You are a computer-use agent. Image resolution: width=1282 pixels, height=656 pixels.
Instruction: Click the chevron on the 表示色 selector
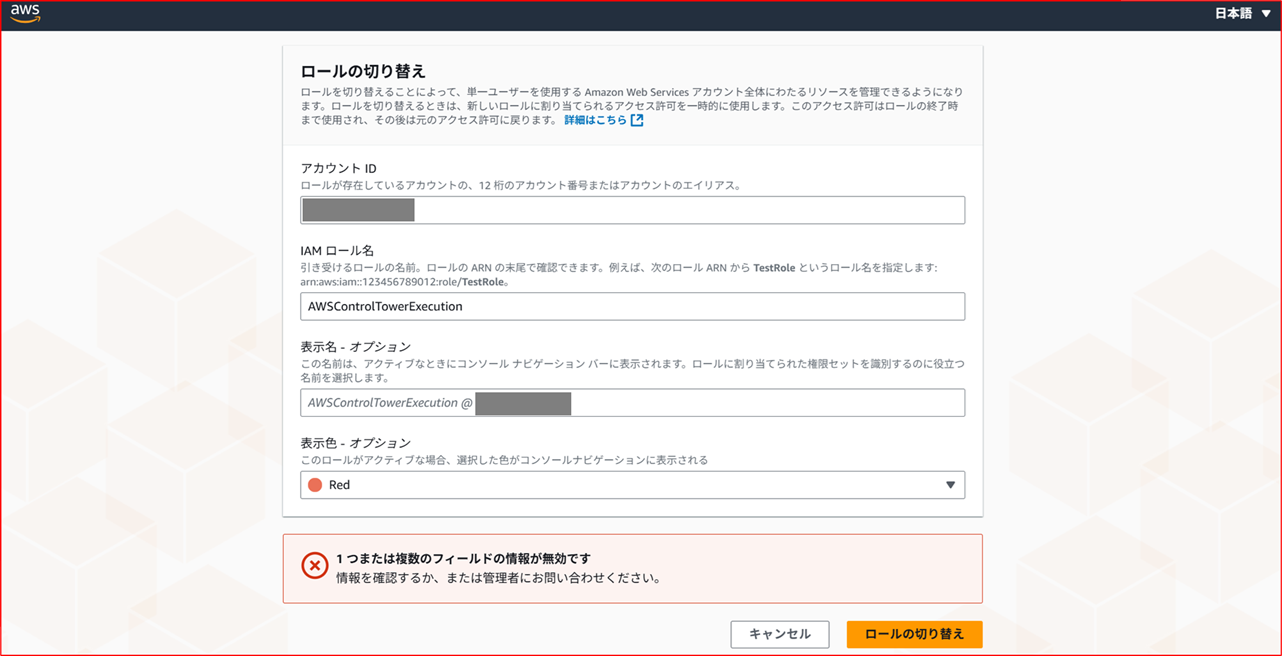[950, 484]
